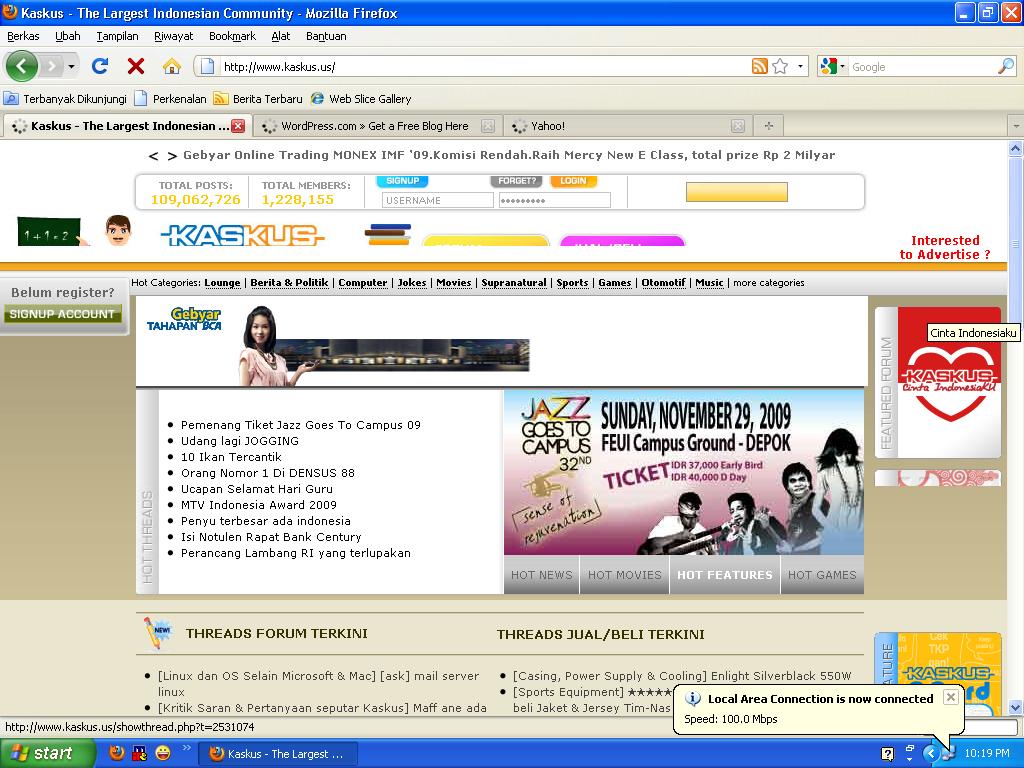Reload the page with the refresh icon
This screenshot has width=1024, height=768.
click(x=100, y=66)
